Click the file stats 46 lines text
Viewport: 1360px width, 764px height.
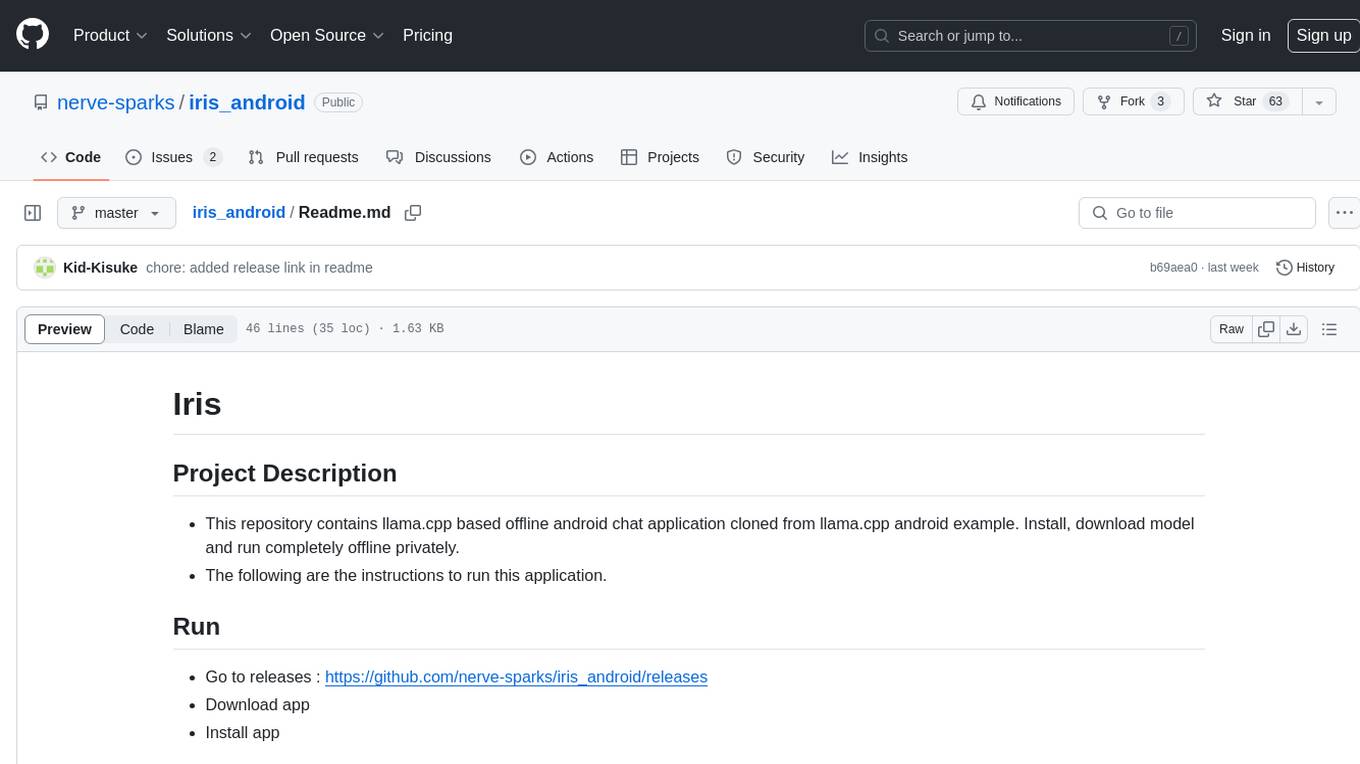click(x=344, y=329)
